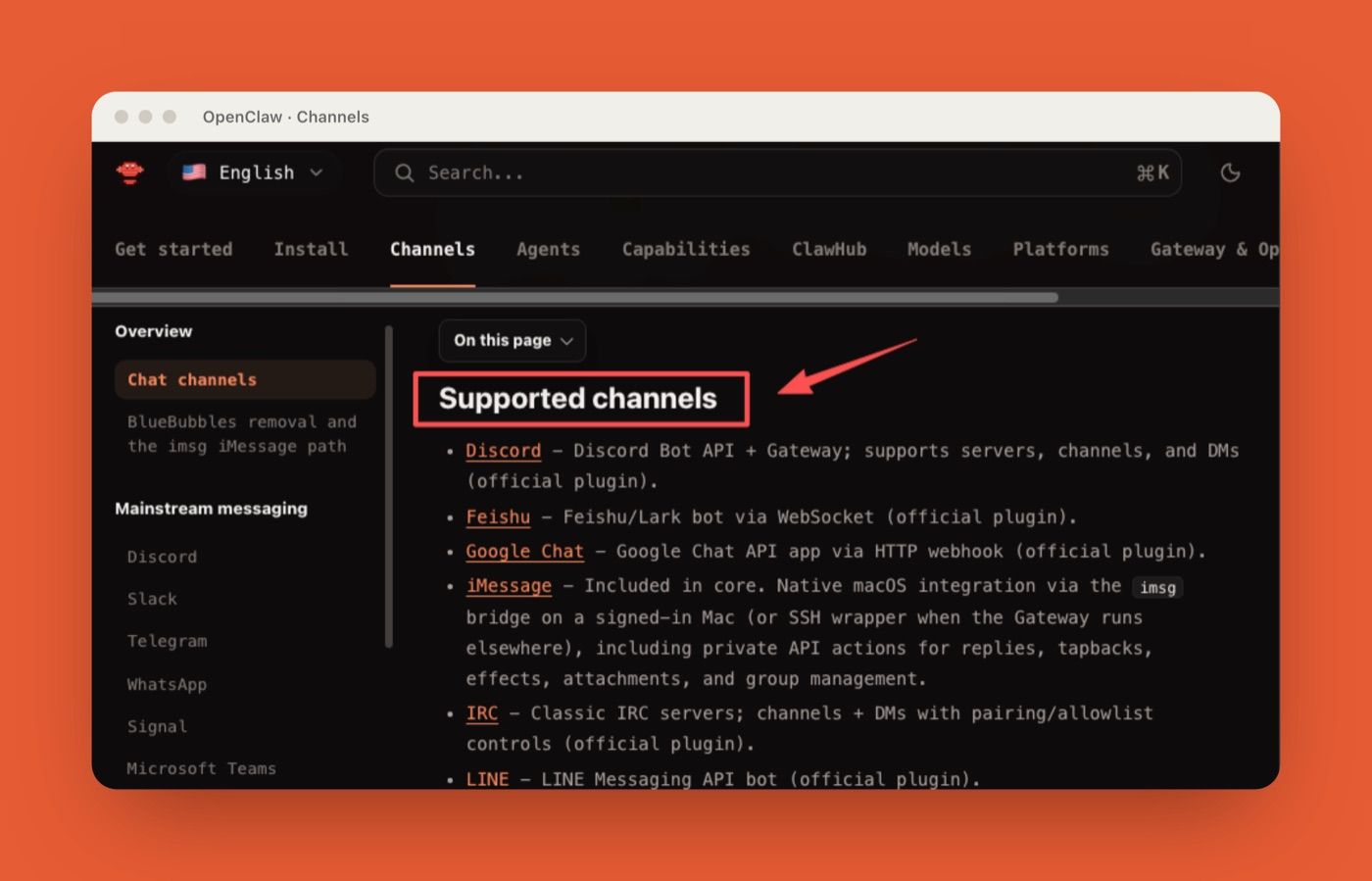The width and height of the screenshot is (1372, 881).
Task: Click the OpenClaw lobster logo
Action: tap(129, 172)
